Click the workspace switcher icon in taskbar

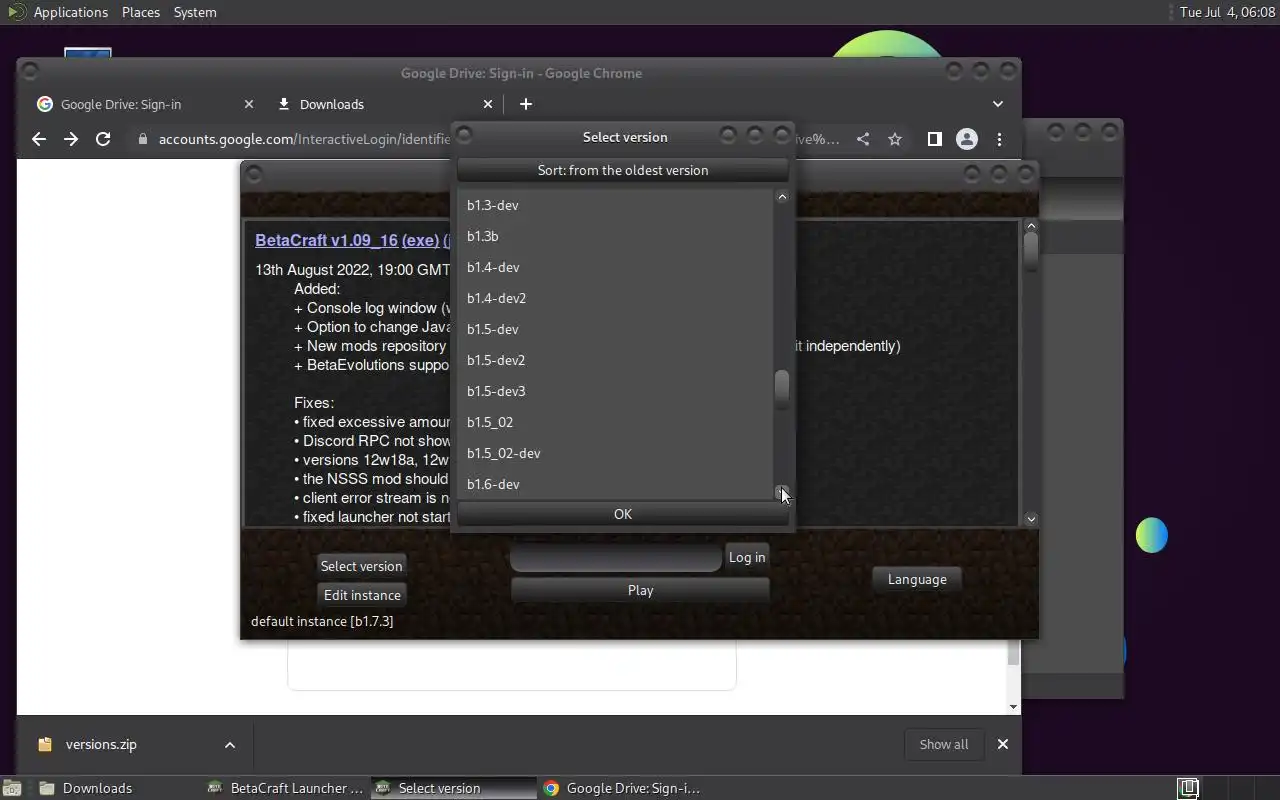pyautogui.click(x=1188, y=788)
